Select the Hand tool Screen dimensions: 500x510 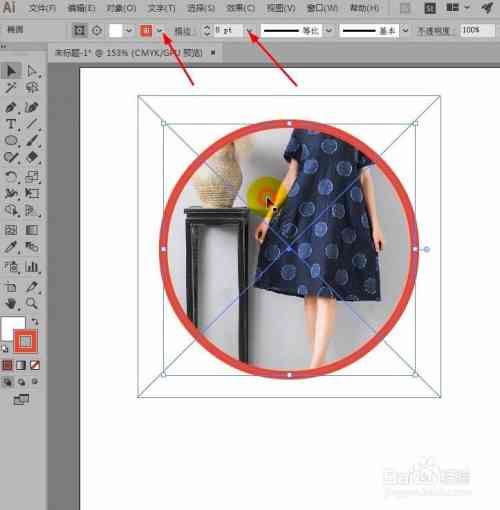[11, 303]
